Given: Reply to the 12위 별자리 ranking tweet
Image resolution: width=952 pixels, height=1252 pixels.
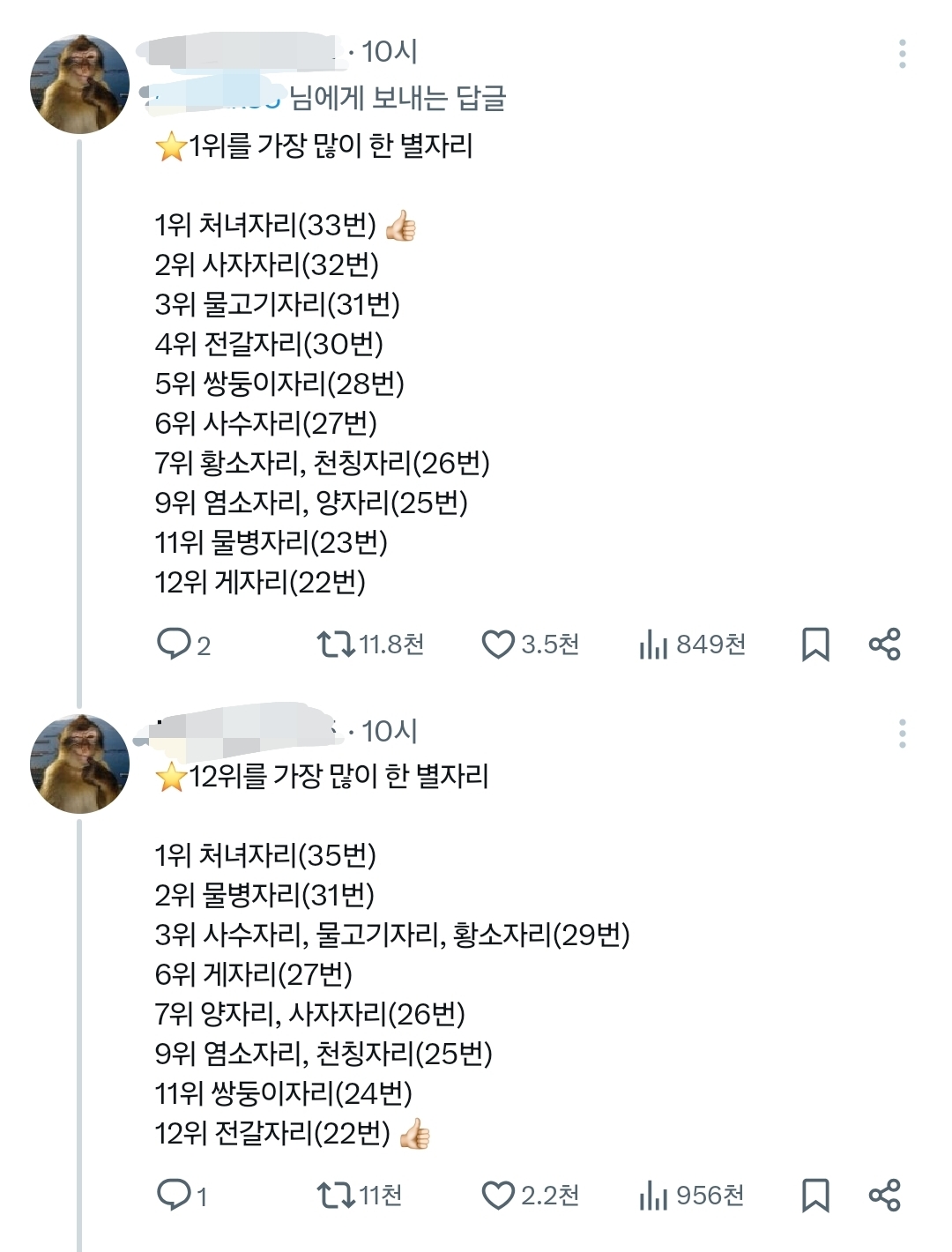Looking at the screenshot, I should (174, 1195).
